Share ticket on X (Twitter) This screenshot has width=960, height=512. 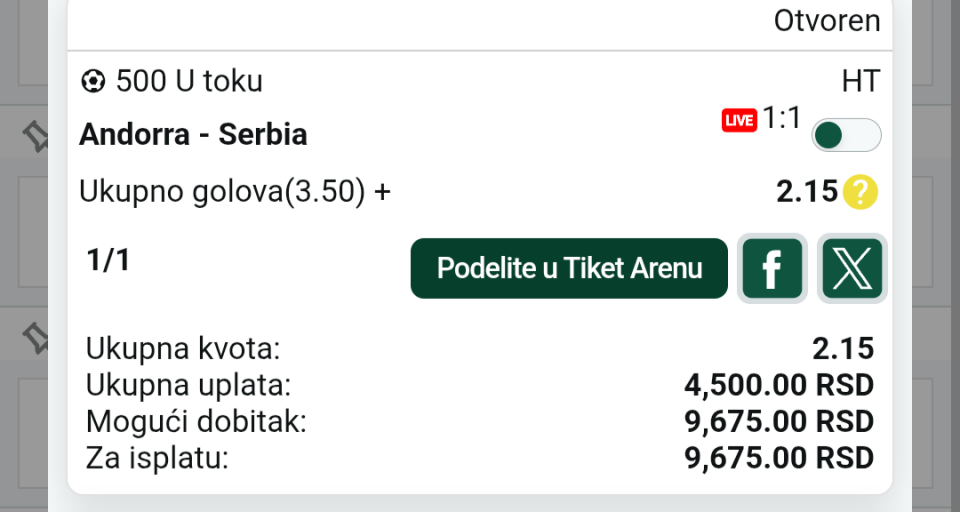coord(852,268)
